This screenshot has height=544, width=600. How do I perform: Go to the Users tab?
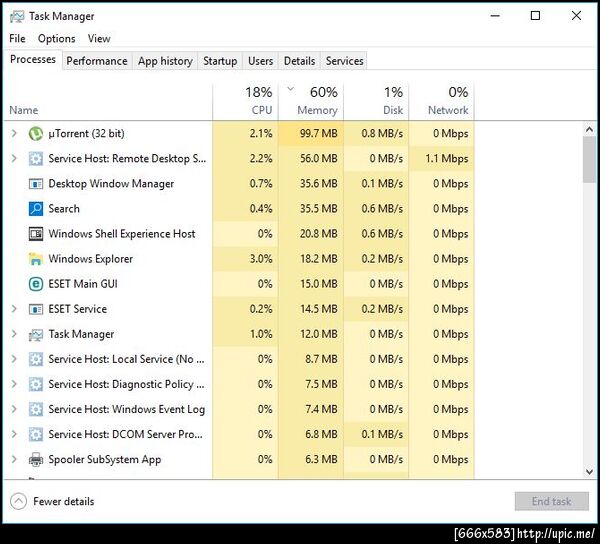point(261,61)
